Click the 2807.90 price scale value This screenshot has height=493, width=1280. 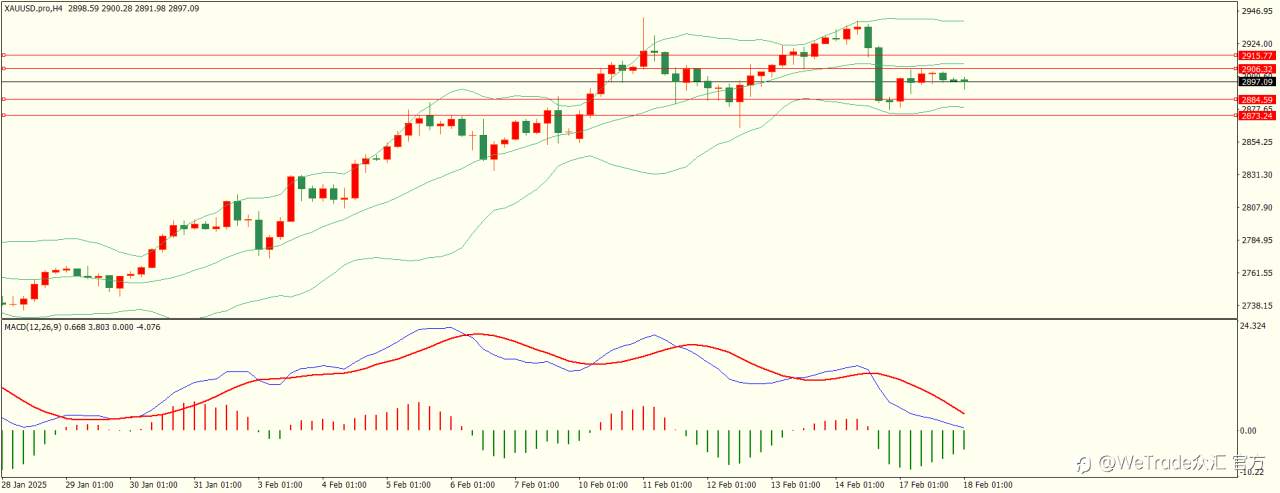pyautogui.click(x=1256, y=208)
